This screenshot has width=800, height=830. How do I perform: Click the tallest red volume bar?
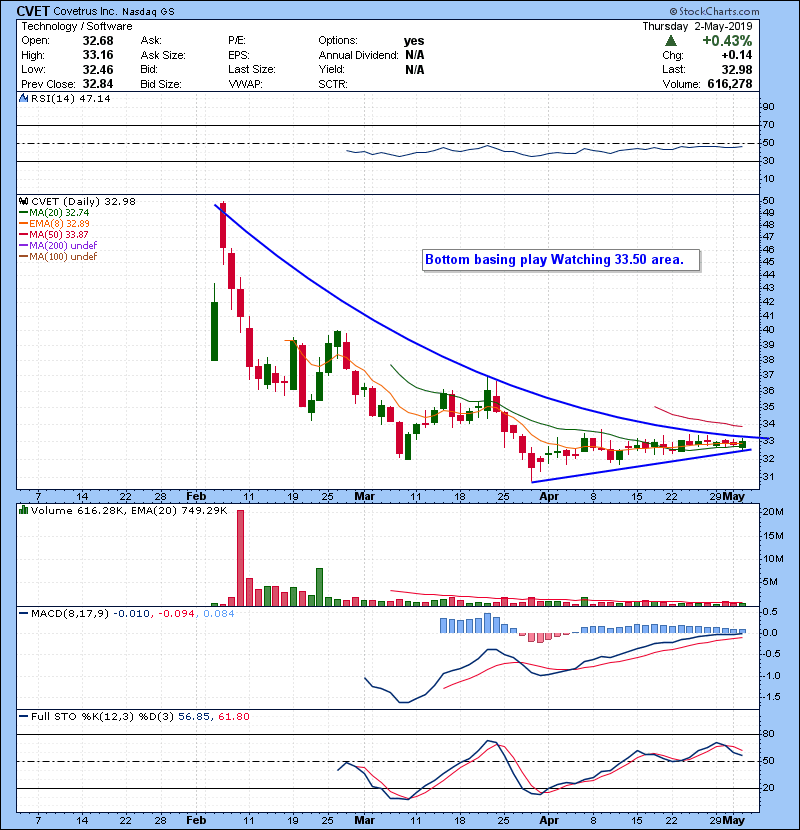tap(240, 558)
